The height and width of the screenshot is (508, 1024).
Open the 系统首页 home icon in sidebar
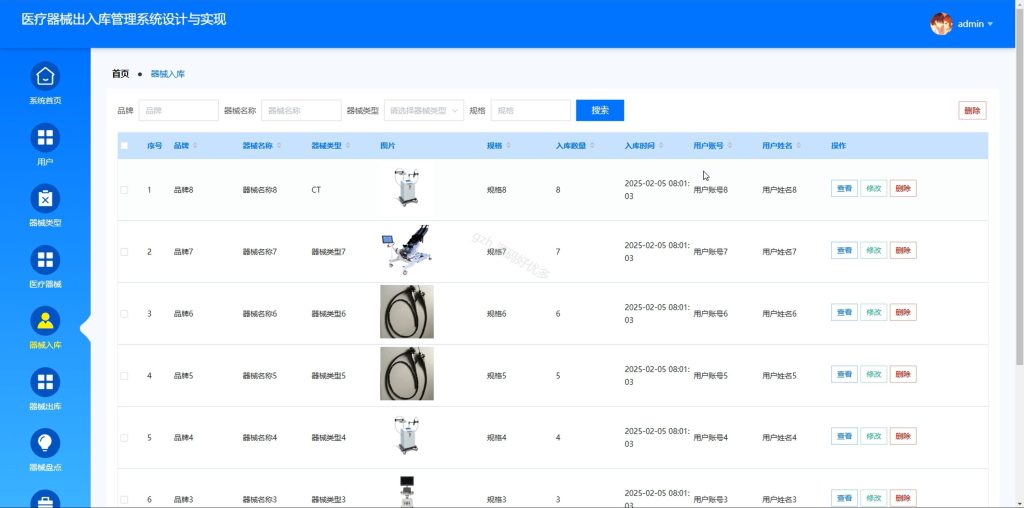tap(45, 76)
